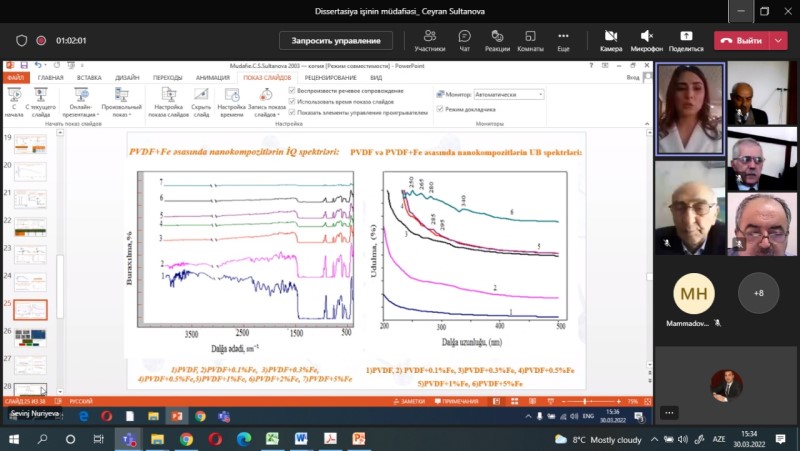Click the Windows Start button
Viewport: 800px width, 451px height.
(x=14, y=439)
